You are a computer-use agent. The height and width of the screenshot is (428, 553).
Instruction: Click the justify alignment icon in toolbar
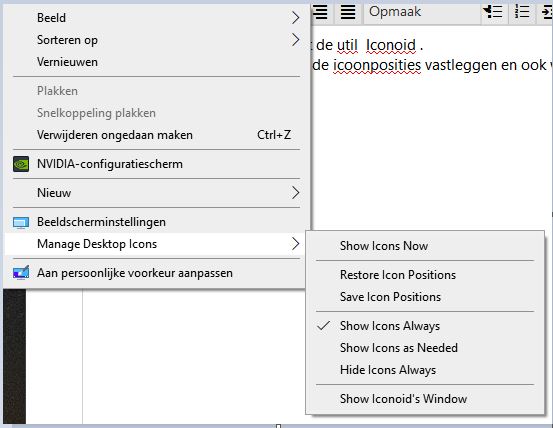[x=348, y=12]
